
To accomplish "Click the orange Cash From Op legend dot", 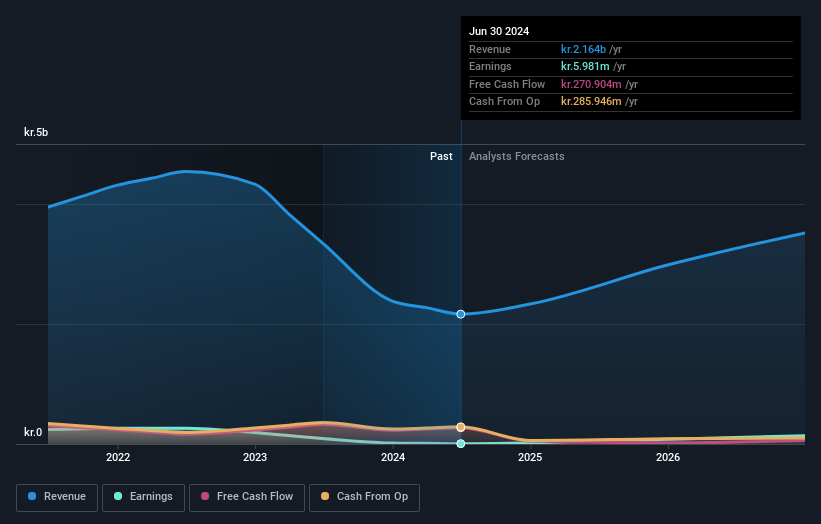I will click(x=325, y=496).
